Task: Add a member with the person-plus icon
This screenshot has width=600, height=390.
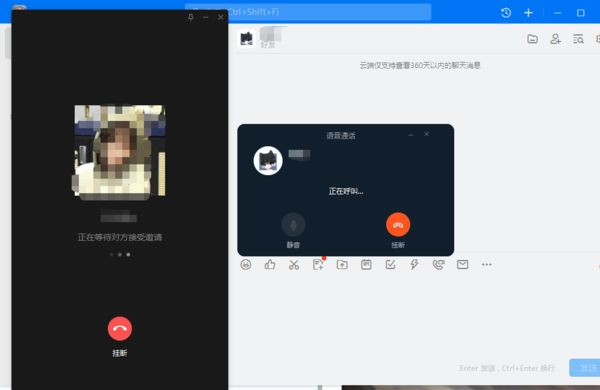Action: click(x=555, y=39)
